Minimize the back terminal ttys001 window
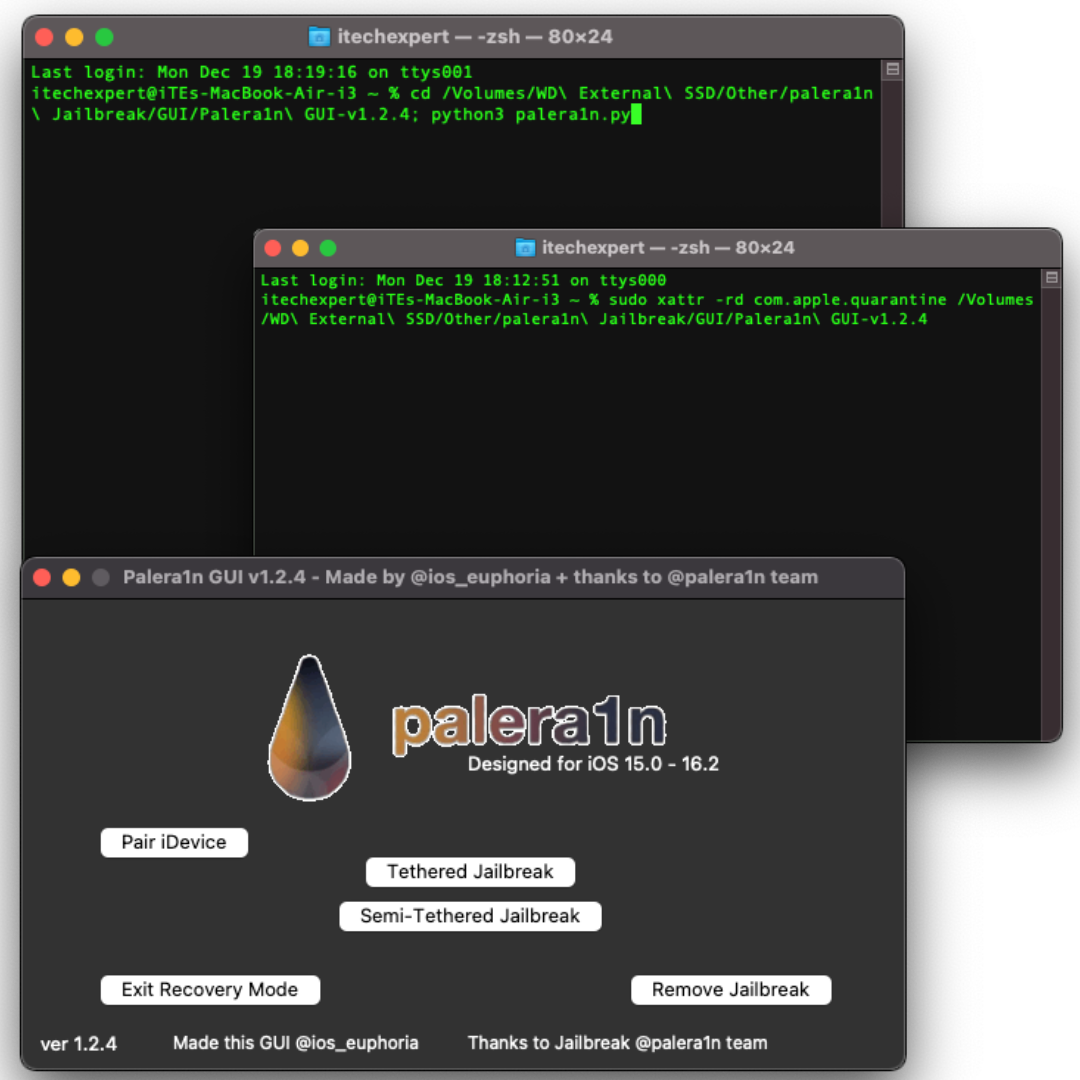Screen dimensions: 1080x1080 [x=74, y=37]
